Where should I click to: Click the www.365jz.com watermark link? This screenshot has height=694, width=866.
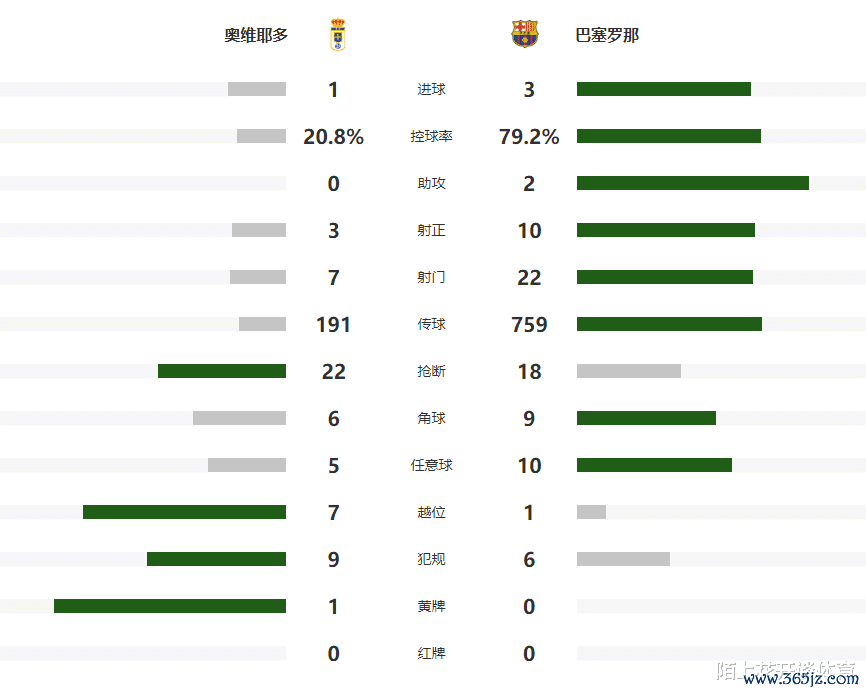click(x=800, y=679)
